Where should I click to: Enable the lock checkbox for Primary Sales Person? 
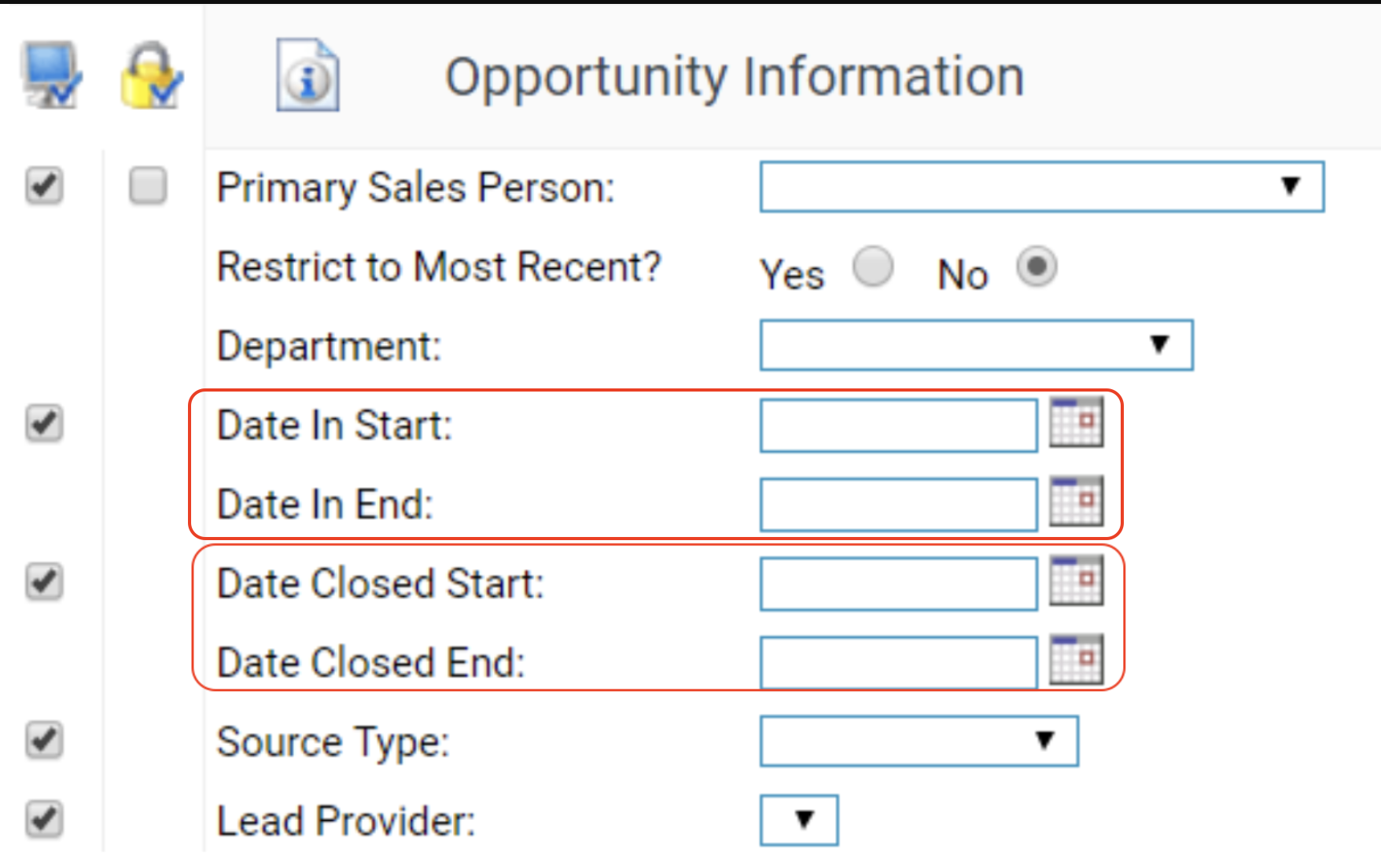[x=148, y=186]
